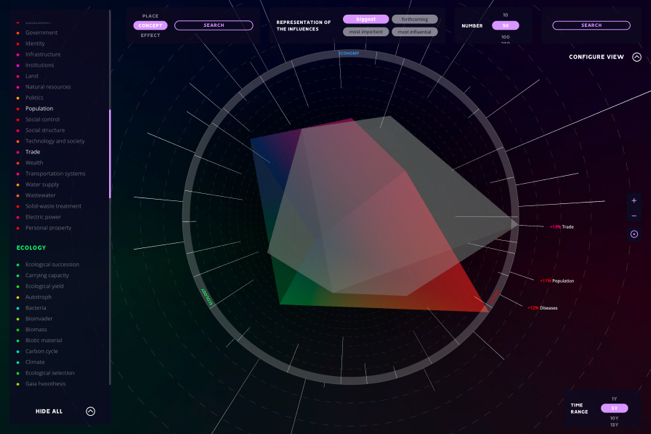Click the Ecology segment label on ring

[207, 297]
